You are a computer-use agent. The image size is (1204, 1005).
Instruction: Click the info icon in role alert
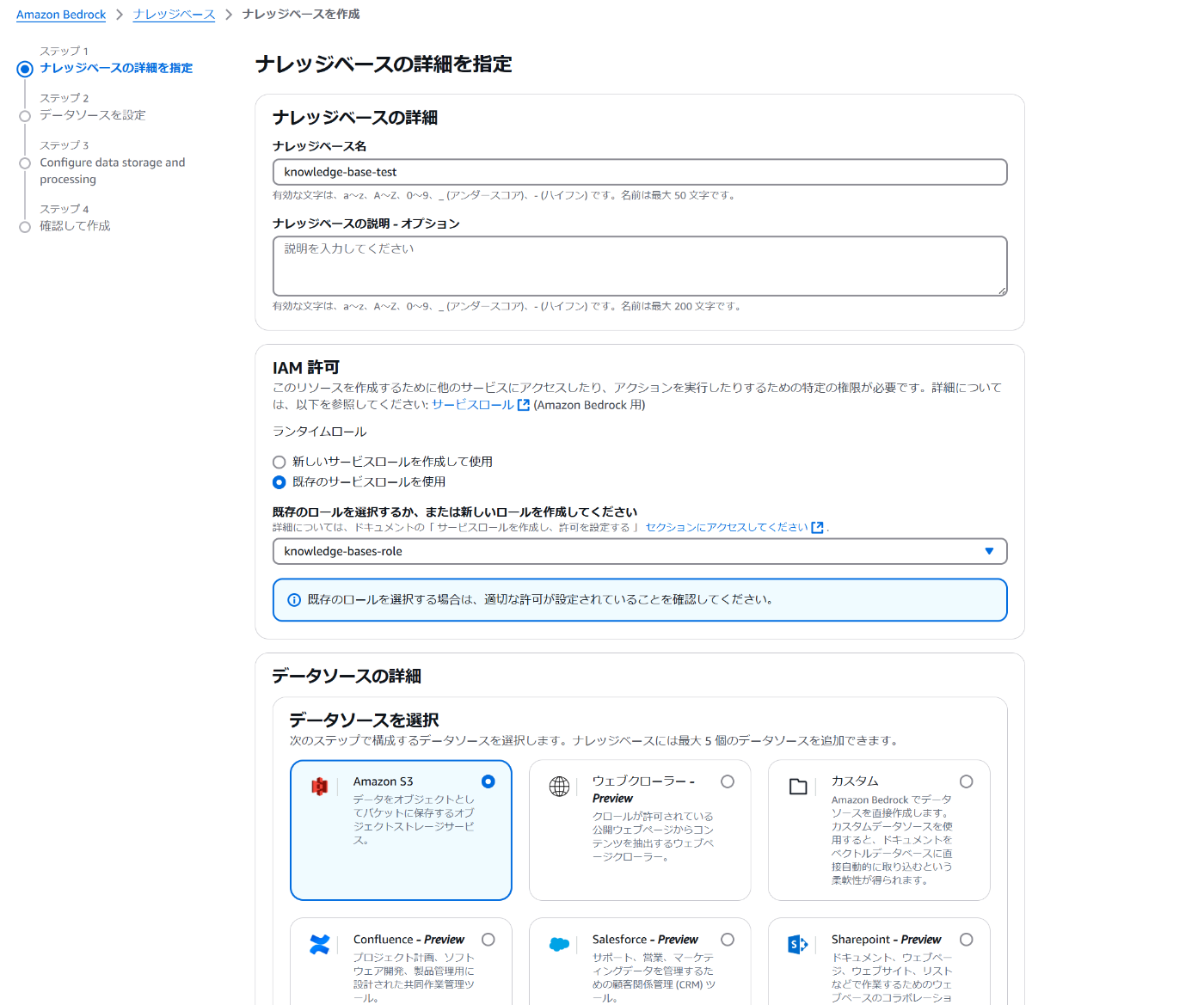point(294,600)
